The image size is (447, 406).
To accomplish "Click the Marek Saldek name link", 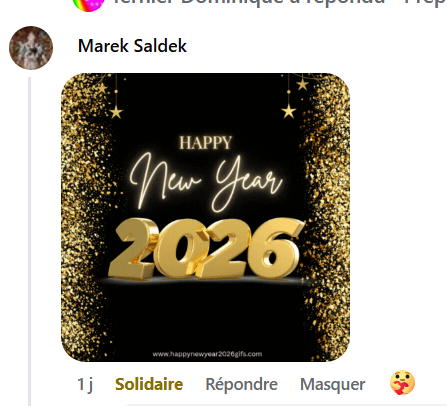I will pos(132,46).
